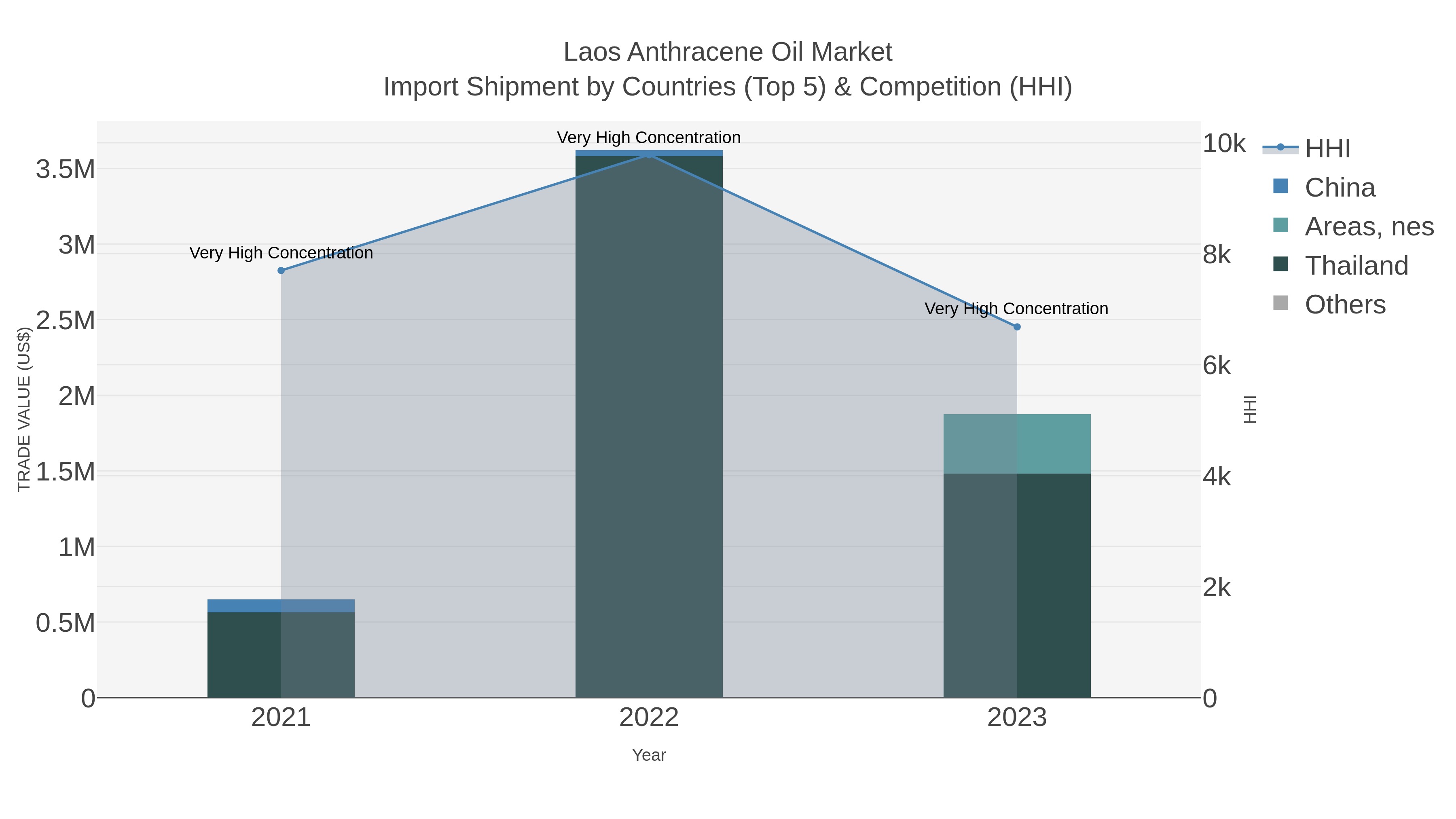This screenshot has width=1456, height=819.
Task: Click the China blue legend swatch
Action: click(1280, 186)
